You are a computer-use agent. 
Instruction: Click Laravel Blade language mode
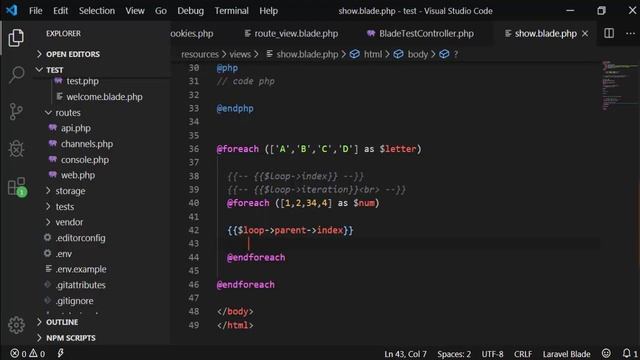coord(566,354)
